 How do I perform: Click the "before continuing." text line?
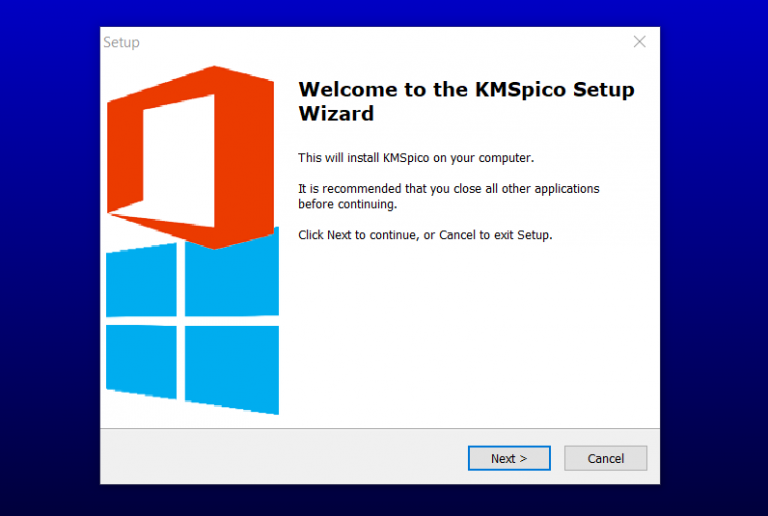(x=347, y=204)
